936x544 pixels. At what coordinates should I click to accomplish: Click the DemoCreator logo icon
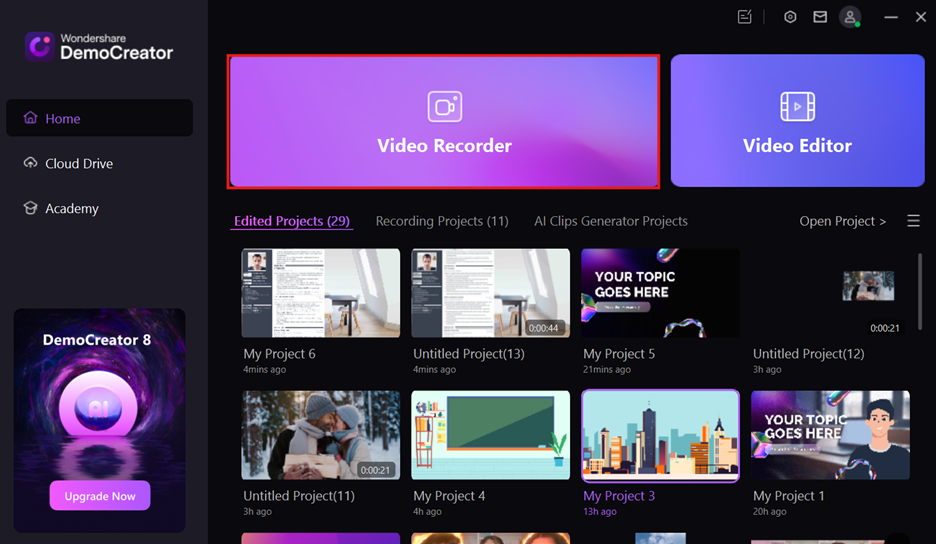click(x=40, y=47)
